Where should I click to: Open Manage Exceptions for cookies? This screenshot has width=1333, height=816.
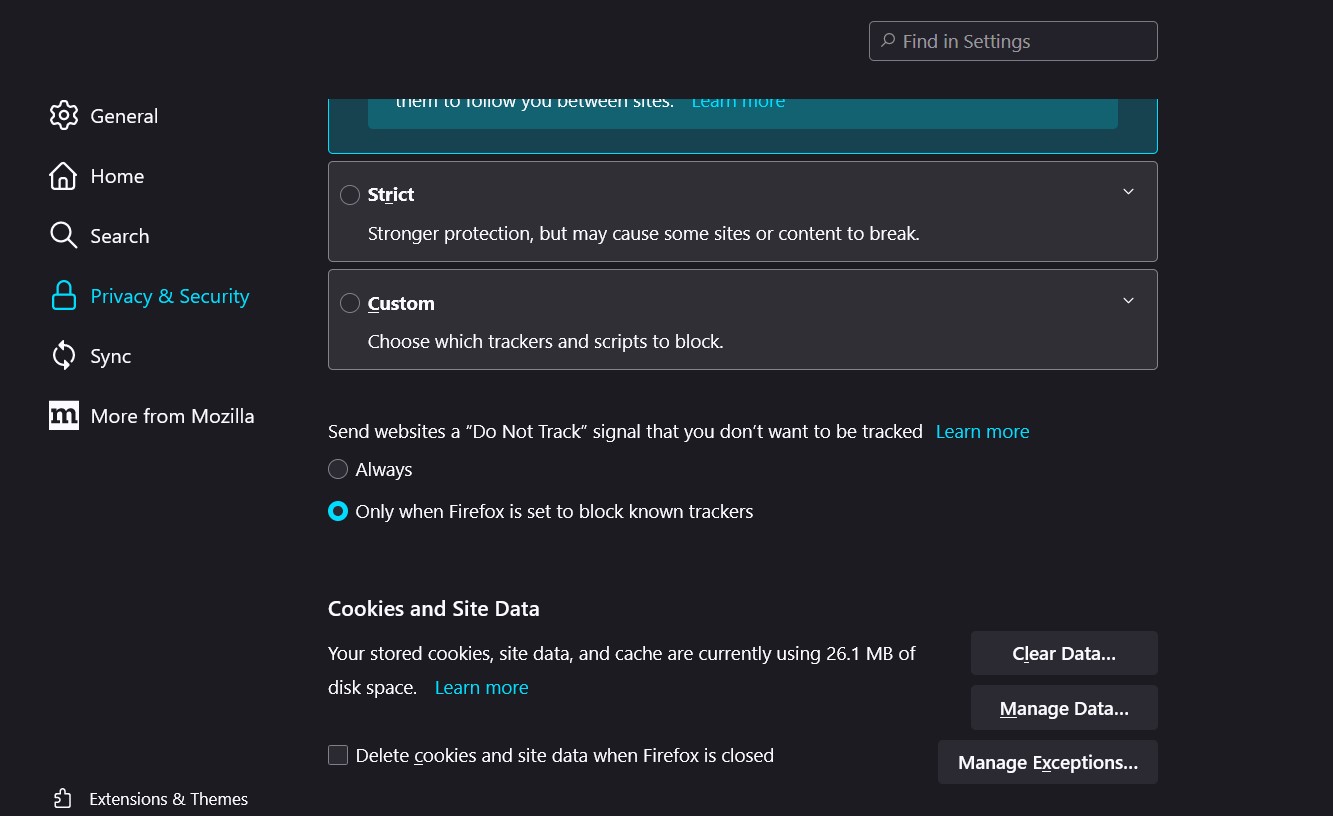1047,762
